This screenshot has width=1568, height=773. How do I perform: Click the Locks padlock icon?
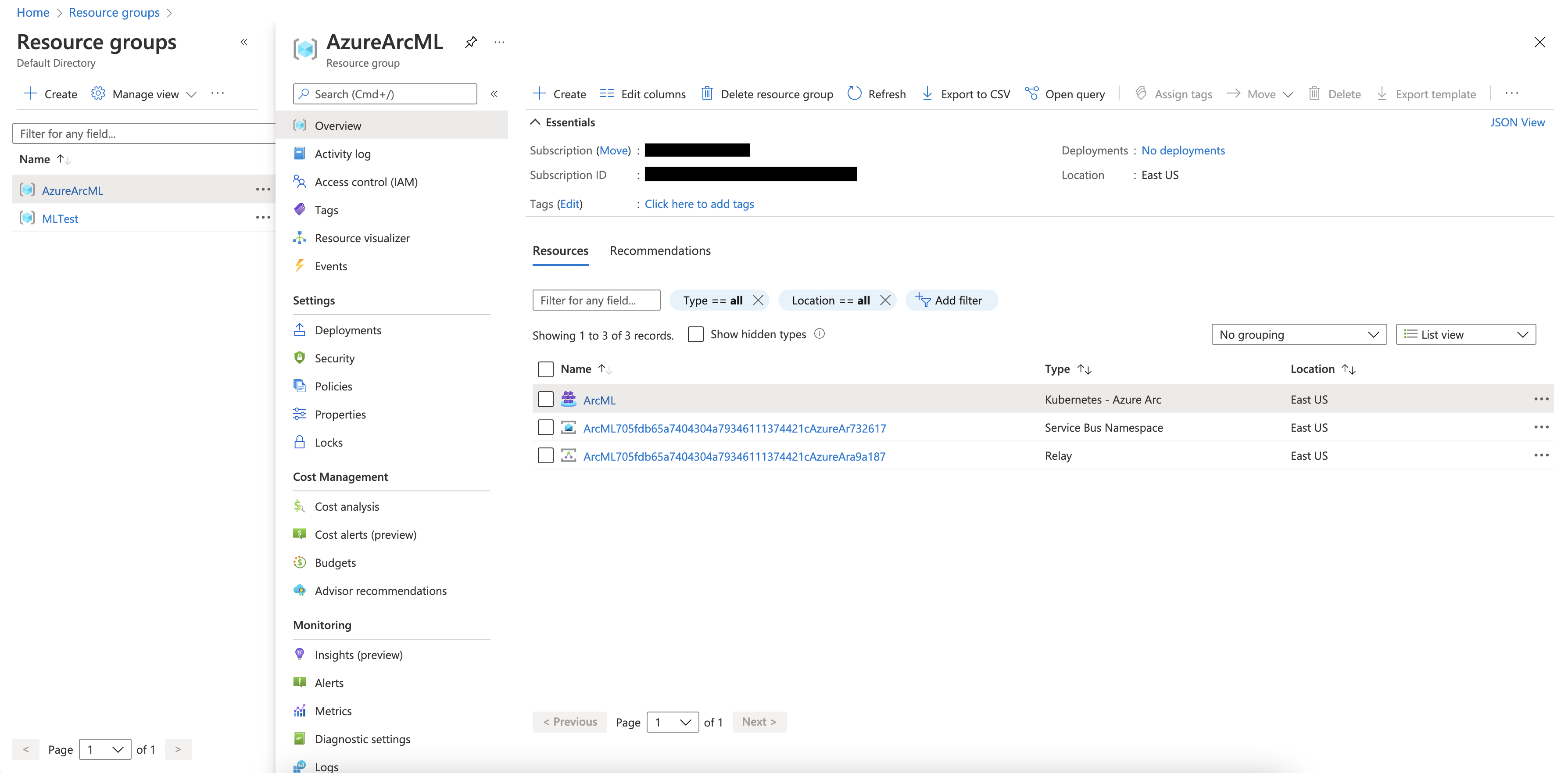click(x=300, y=442)
